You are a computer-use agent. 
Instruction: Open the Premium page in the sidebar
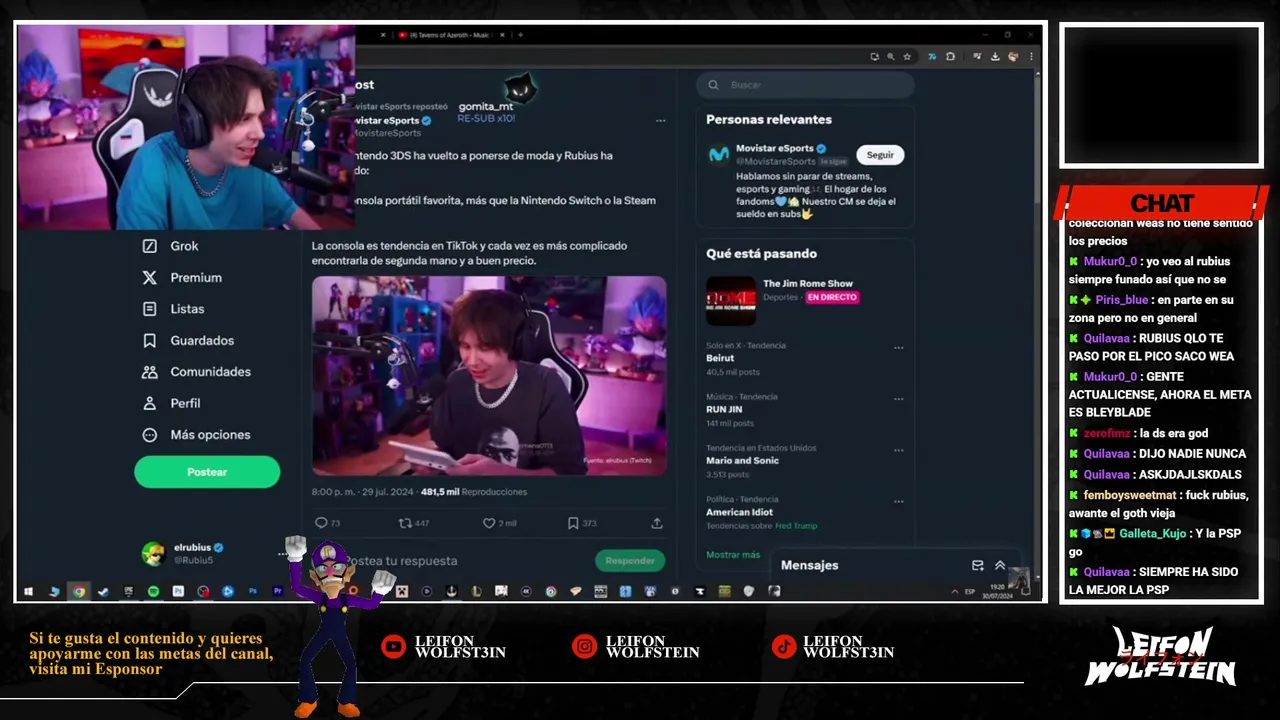[182, 277]
